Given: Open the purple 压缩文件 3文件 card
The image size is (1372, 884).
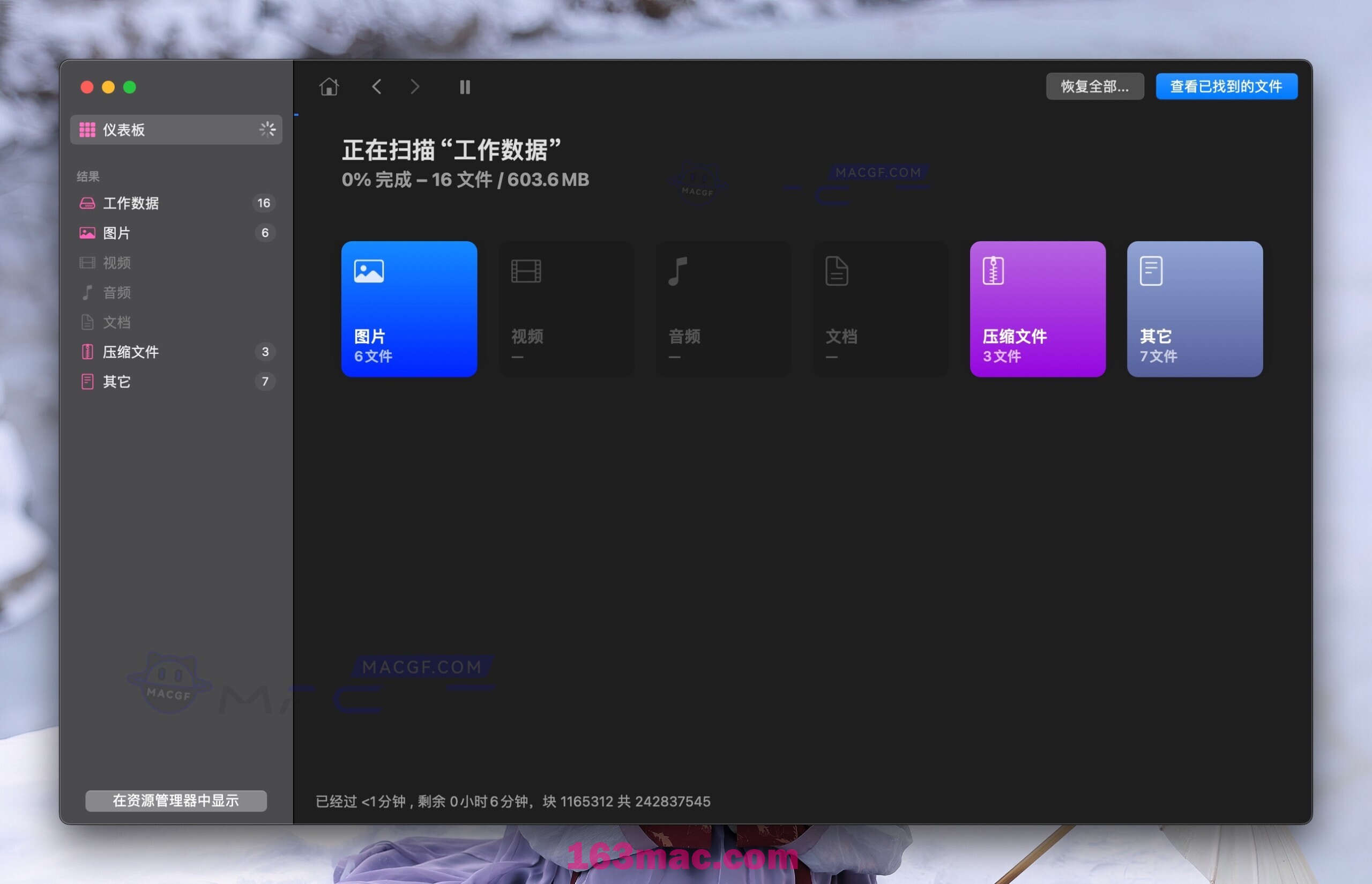Looking at the screenshot, I should tap(1038, 309).
